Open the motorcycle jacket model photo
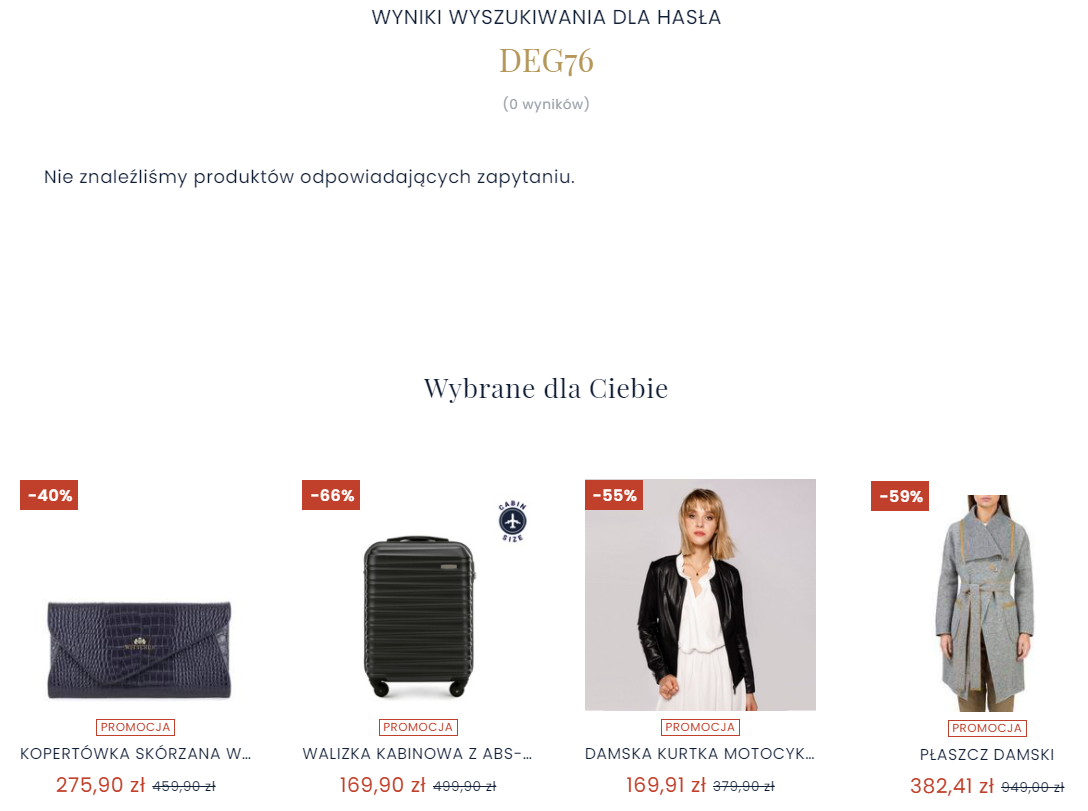 click(x=700, y=595)
